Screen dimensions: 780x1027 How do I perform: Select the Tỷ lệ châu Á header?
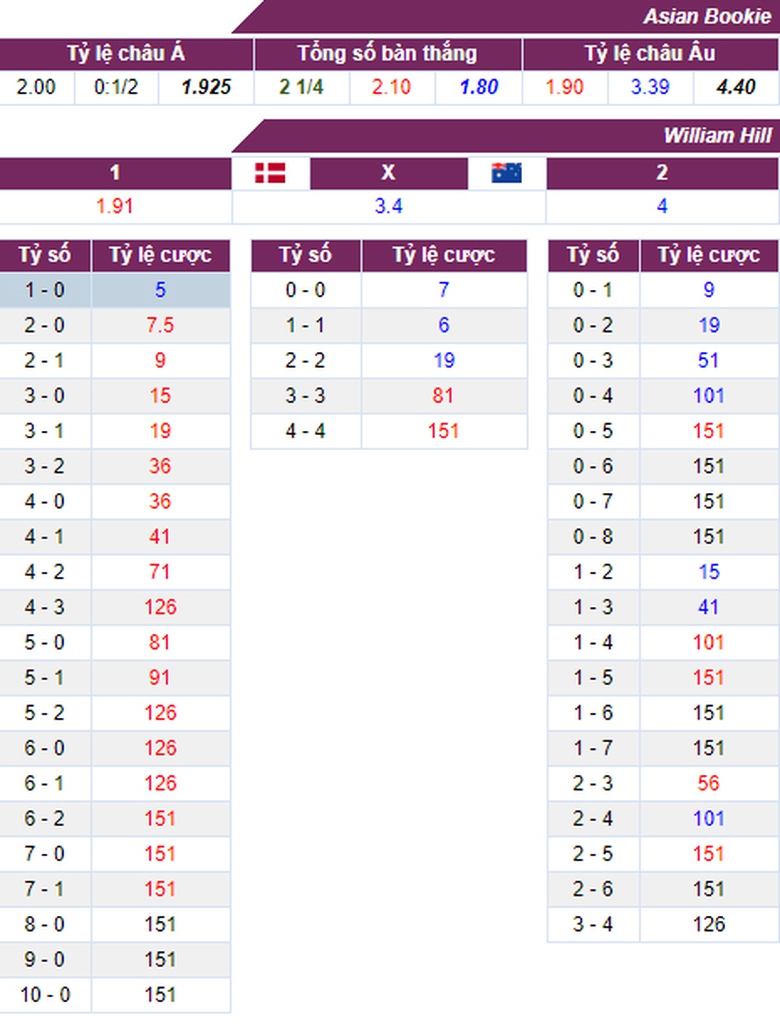point(126,54)
